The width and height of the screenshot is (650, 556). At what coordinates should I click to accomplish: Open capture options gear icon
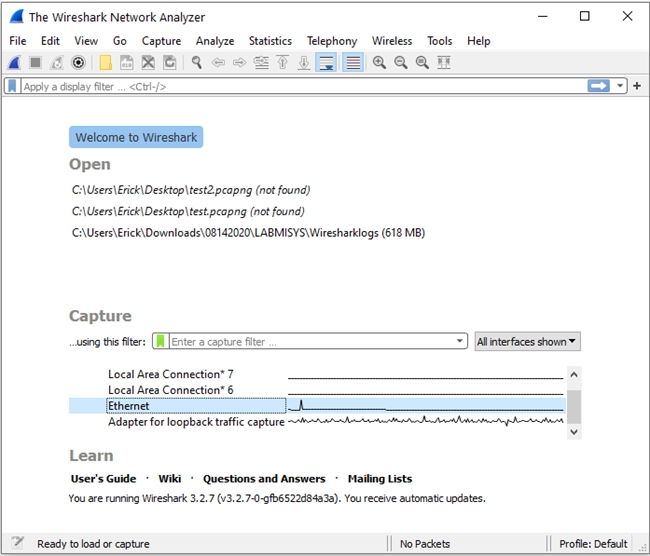point(78,63)
